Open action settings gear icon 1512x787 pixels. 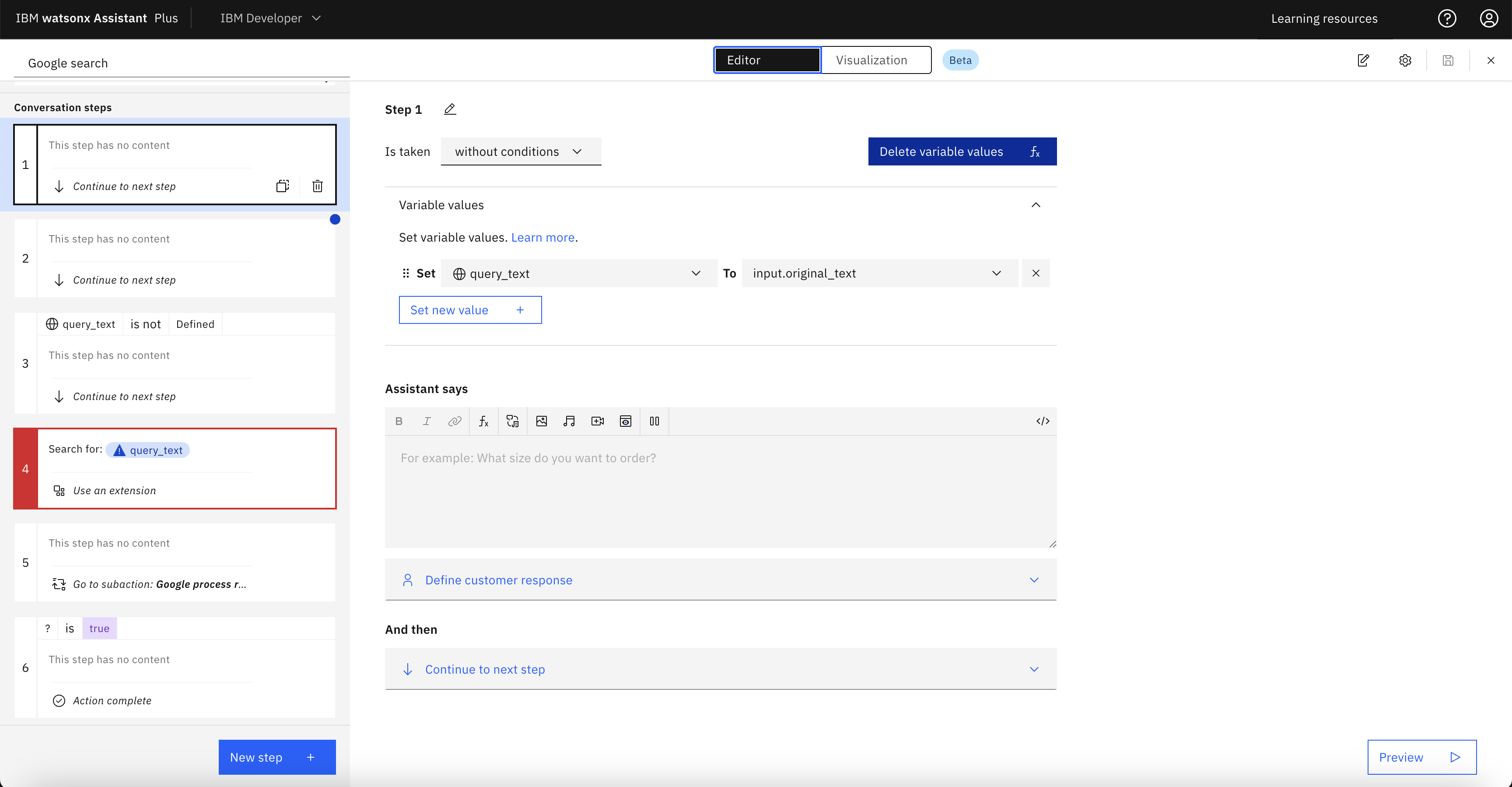(x=1404, y=60)
